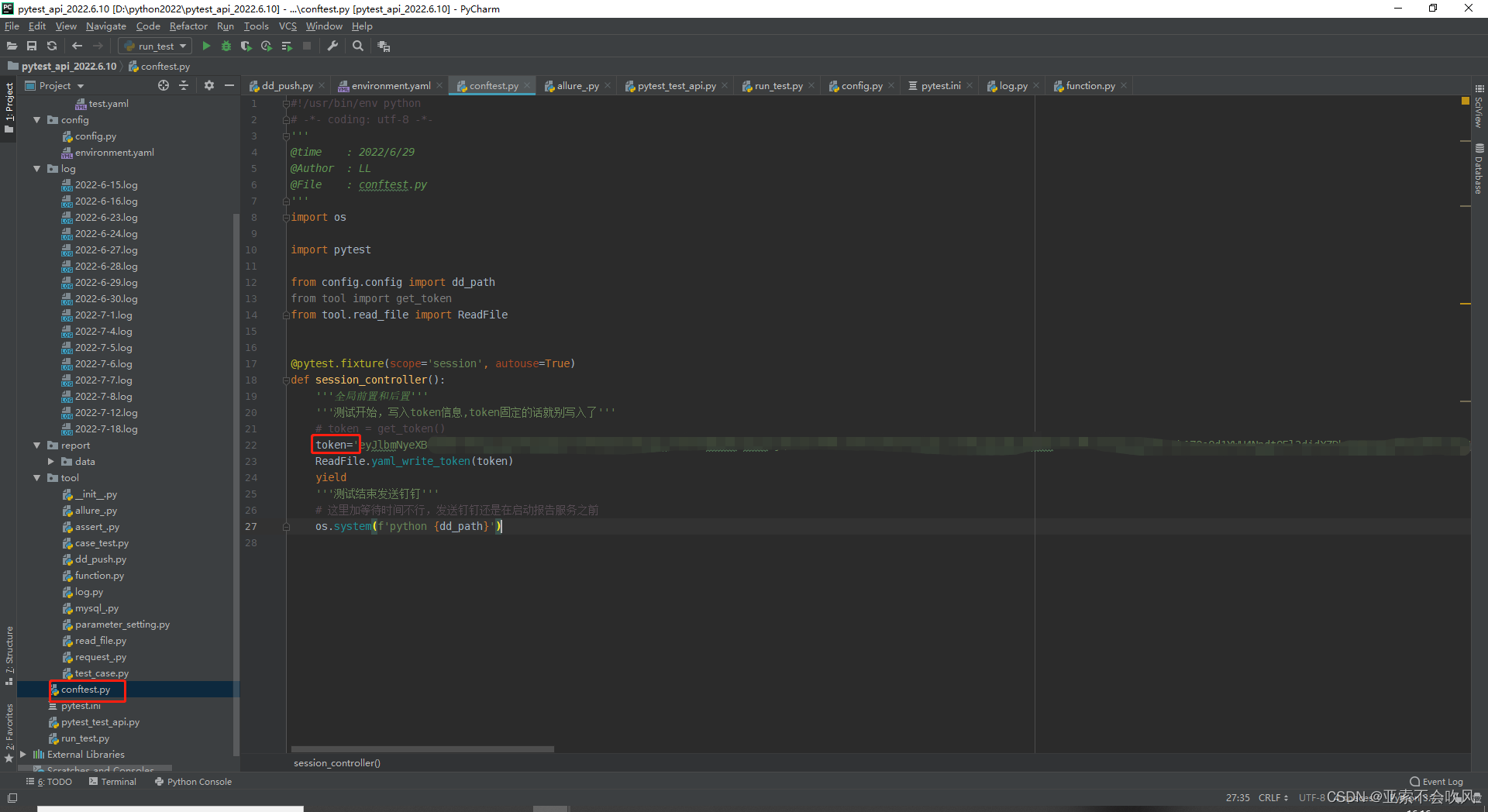Click the concurrency diagram run icon
Viewport: 1488px width, 812px height.
pos(287,46)
